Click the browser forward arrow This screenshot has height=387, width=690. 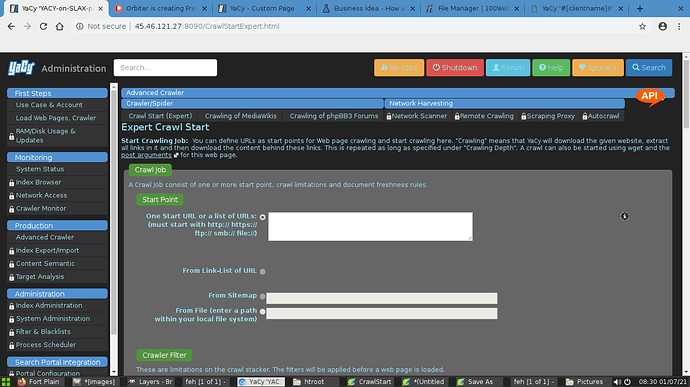click(x=27, y=26)
